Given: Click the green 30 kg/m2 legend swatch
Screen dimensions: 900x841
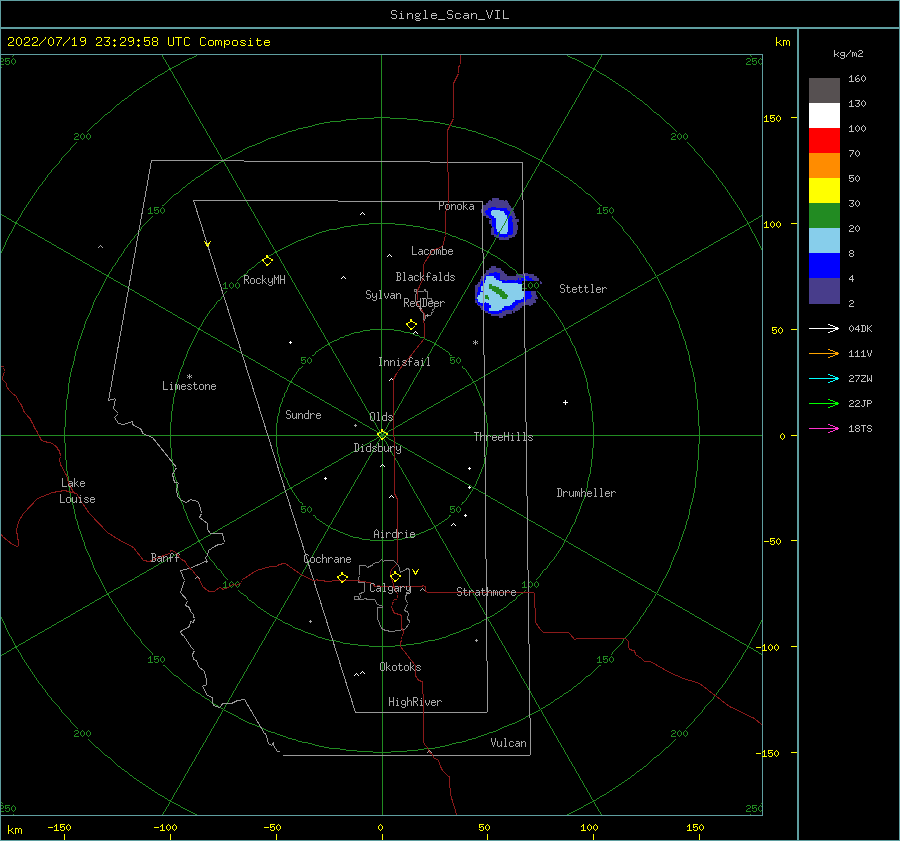Looking at the screenshot, I should point(824,216).
